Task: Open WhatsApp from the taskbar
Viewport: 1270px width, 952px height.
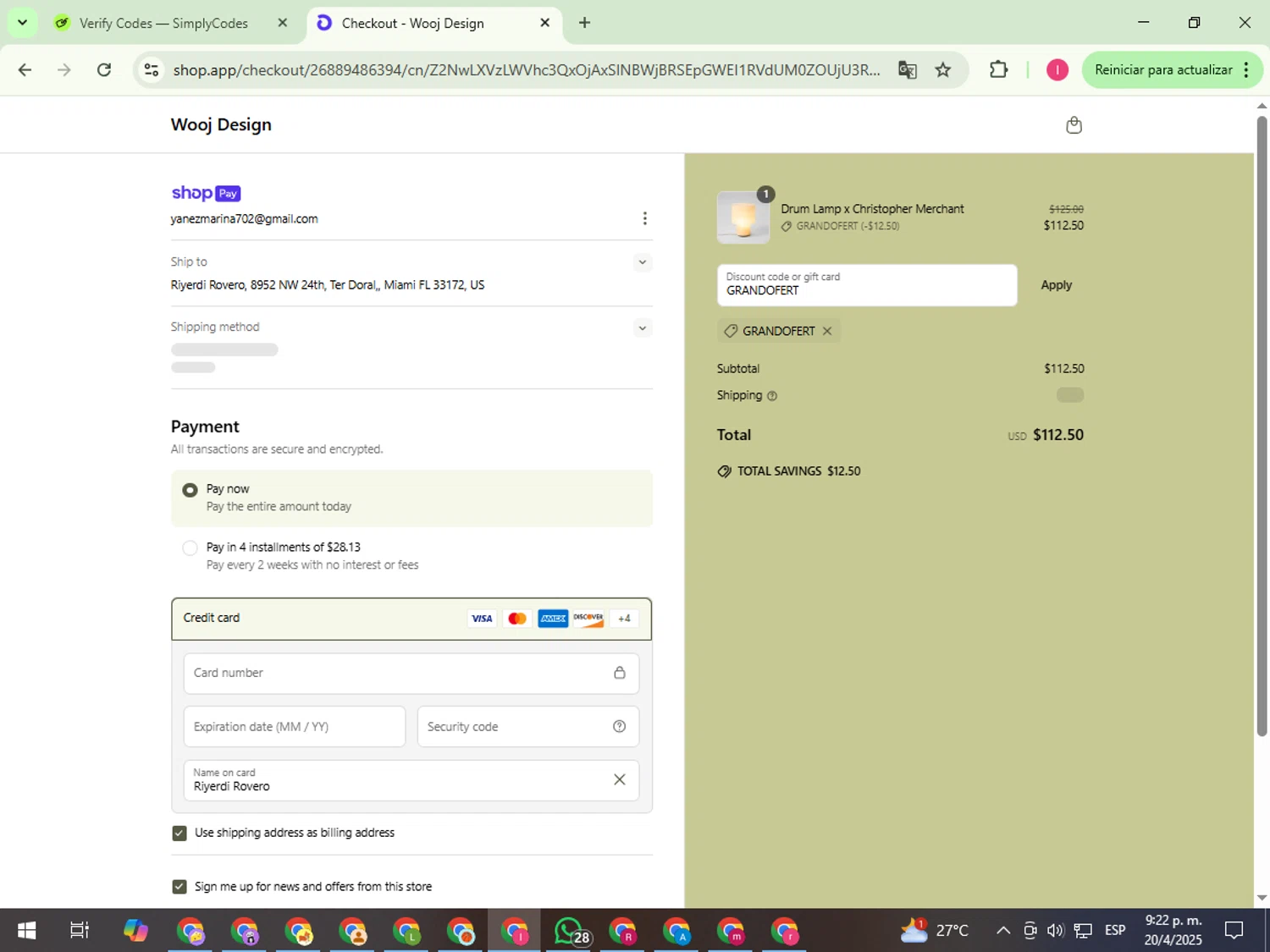Action: [x=569, y=931]
